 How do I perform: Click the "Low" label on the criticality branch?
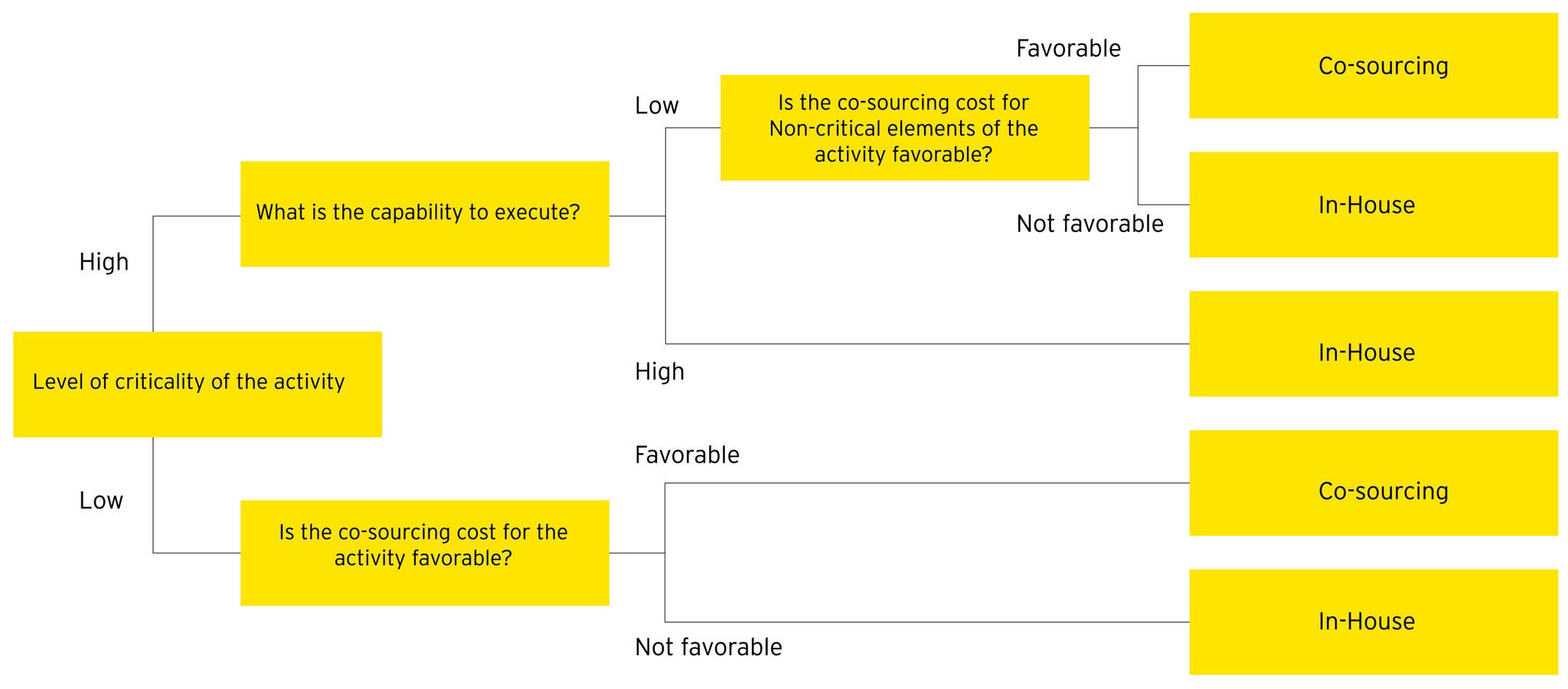[101, 501]
